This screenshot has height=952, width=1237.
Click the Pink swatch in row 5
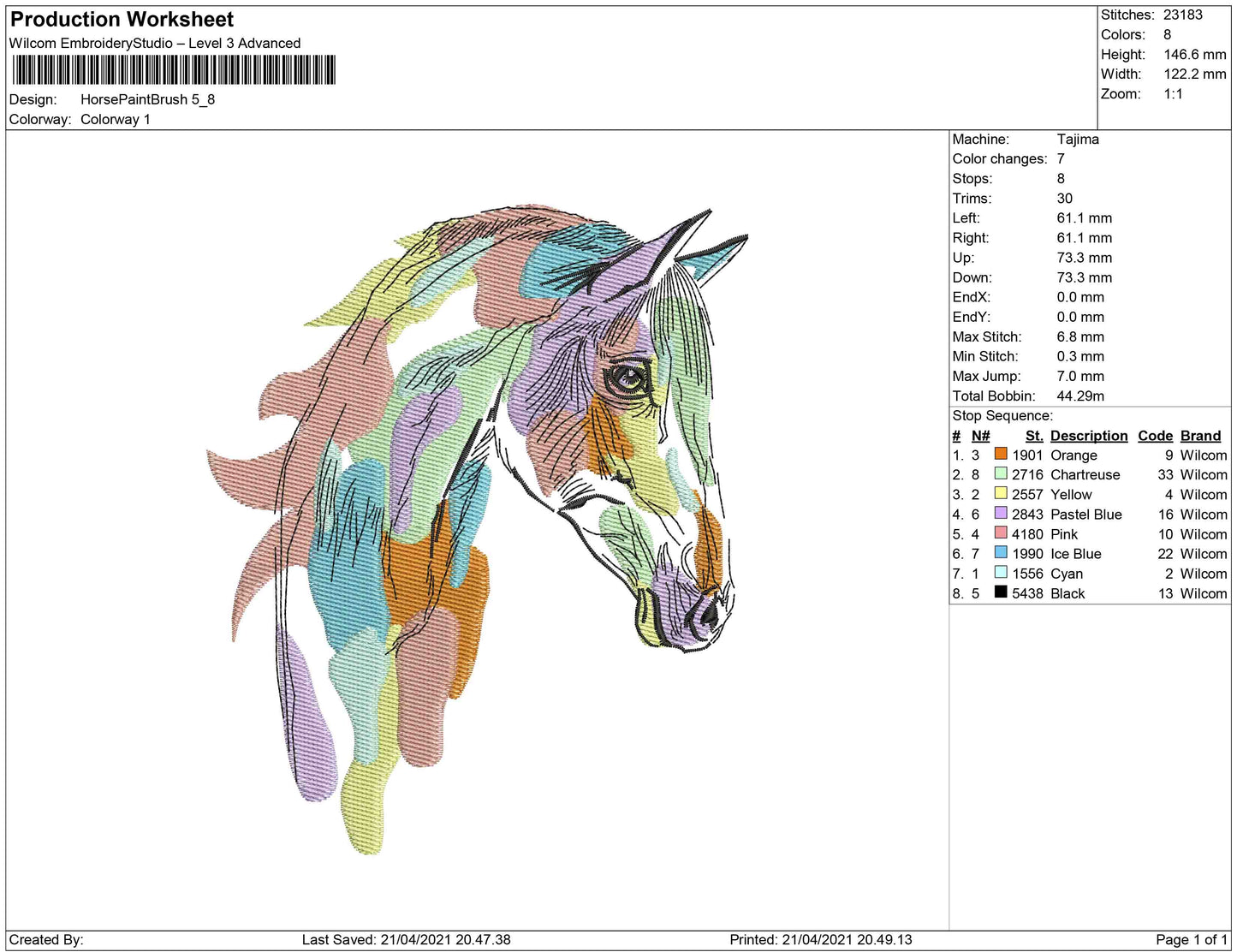pyautogui.click(x=1000, y=533)
